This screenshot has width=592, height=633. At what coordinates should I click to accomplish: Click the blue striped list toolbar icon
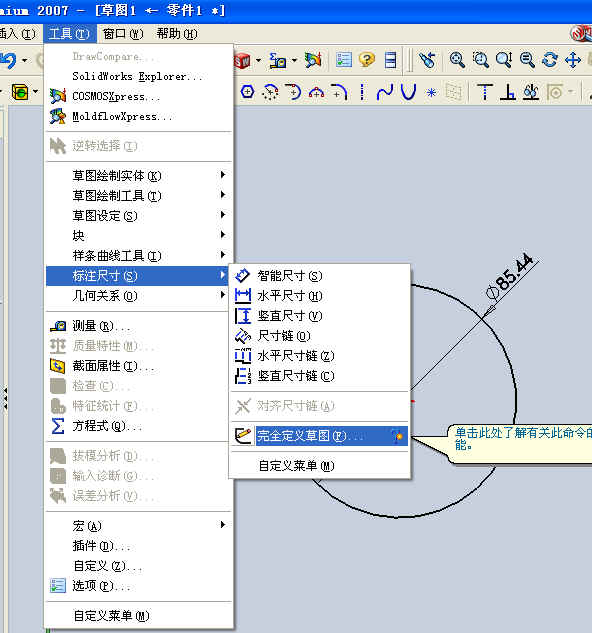[x=390, y=60]
